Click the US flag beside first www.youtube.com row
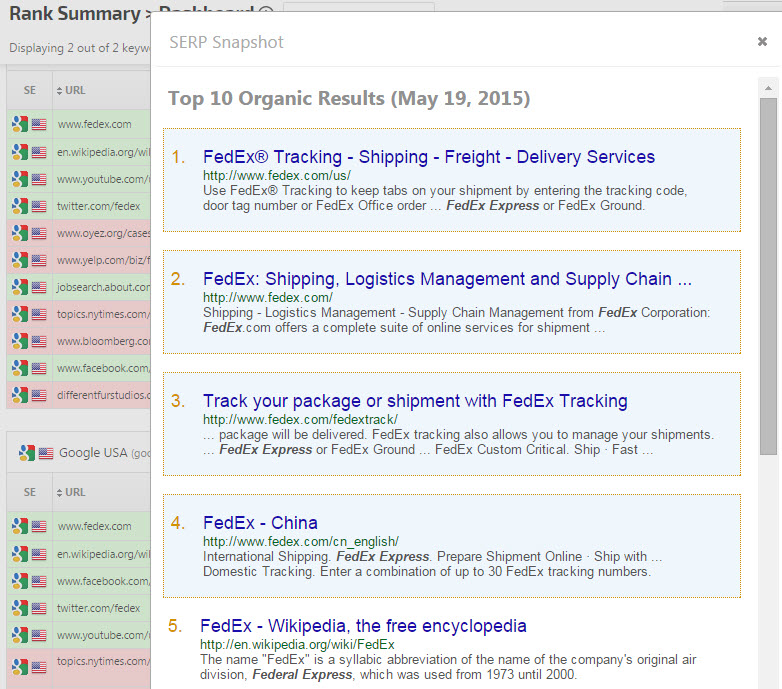 (39, 179)
